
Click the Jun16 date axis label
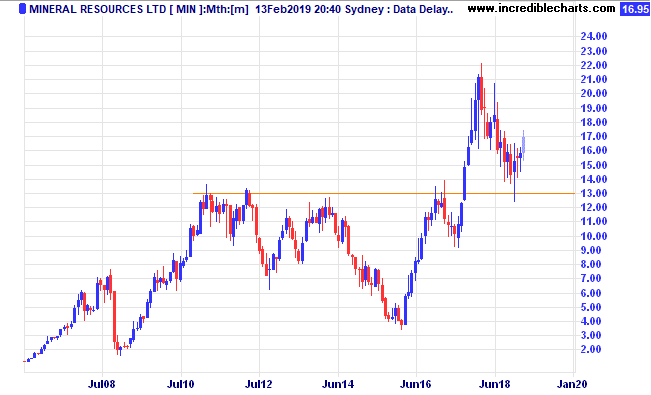416,385
